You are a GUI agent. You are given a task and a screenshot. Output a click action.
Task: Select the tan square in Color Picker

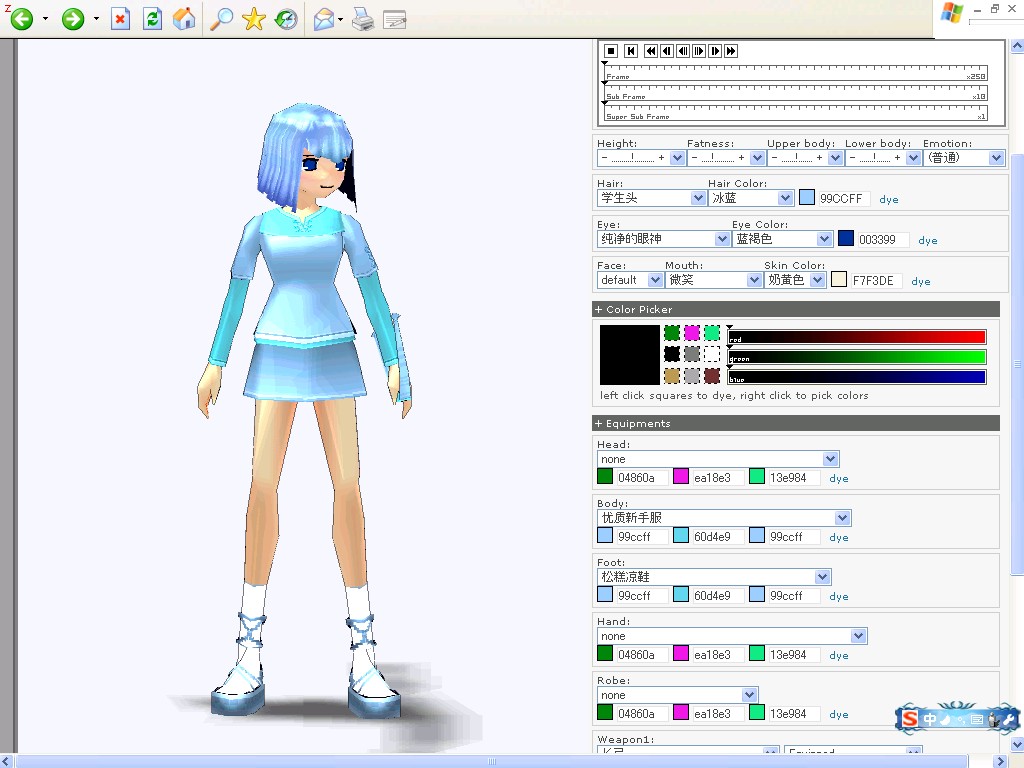click(x=672, y=376)
